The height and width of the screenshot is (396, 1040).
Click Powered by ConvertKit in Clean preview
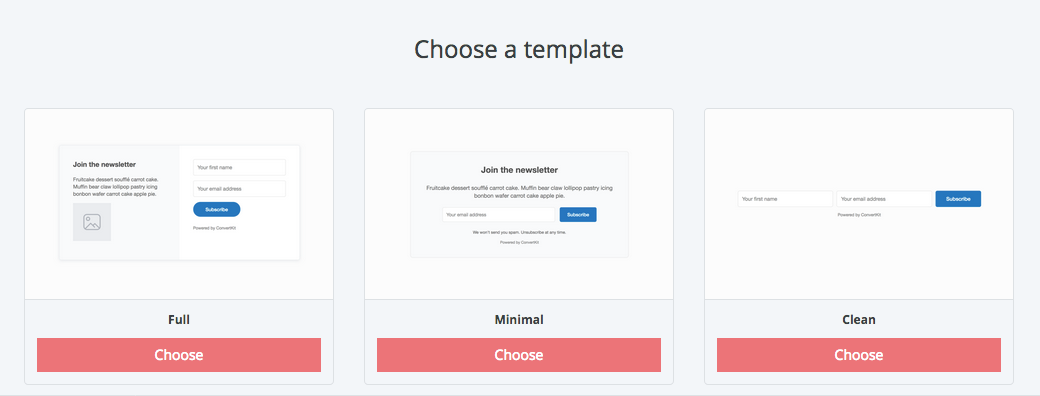coord(859,215)
